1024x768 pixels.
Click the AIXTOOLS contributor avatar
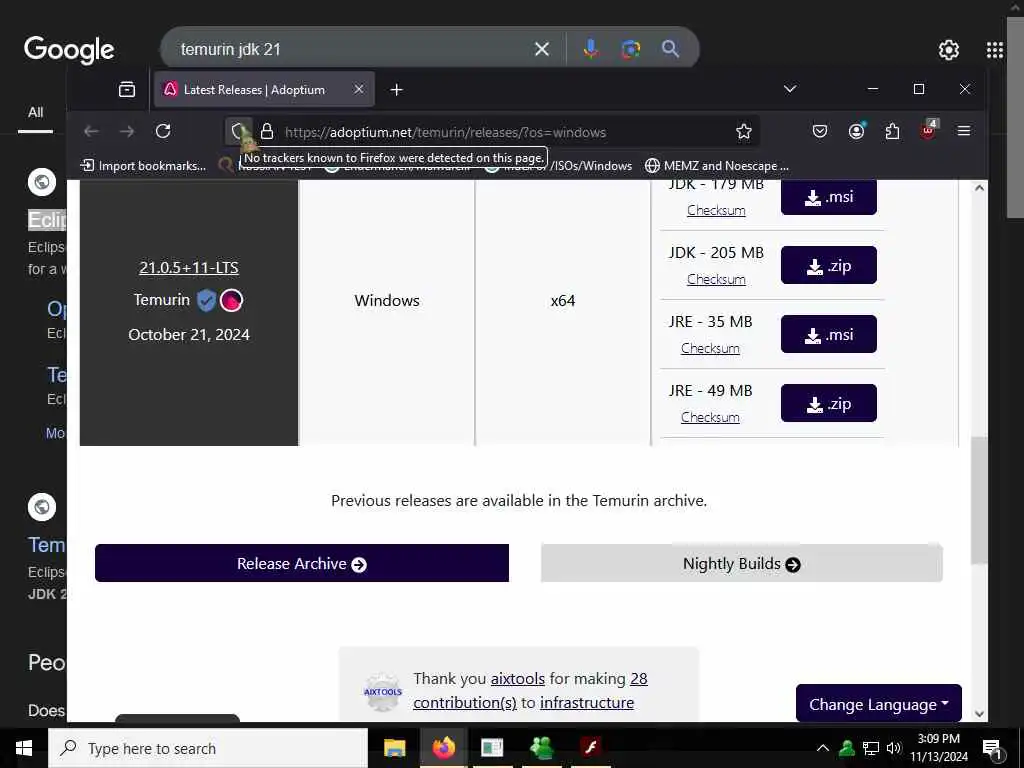click(383, 692)
